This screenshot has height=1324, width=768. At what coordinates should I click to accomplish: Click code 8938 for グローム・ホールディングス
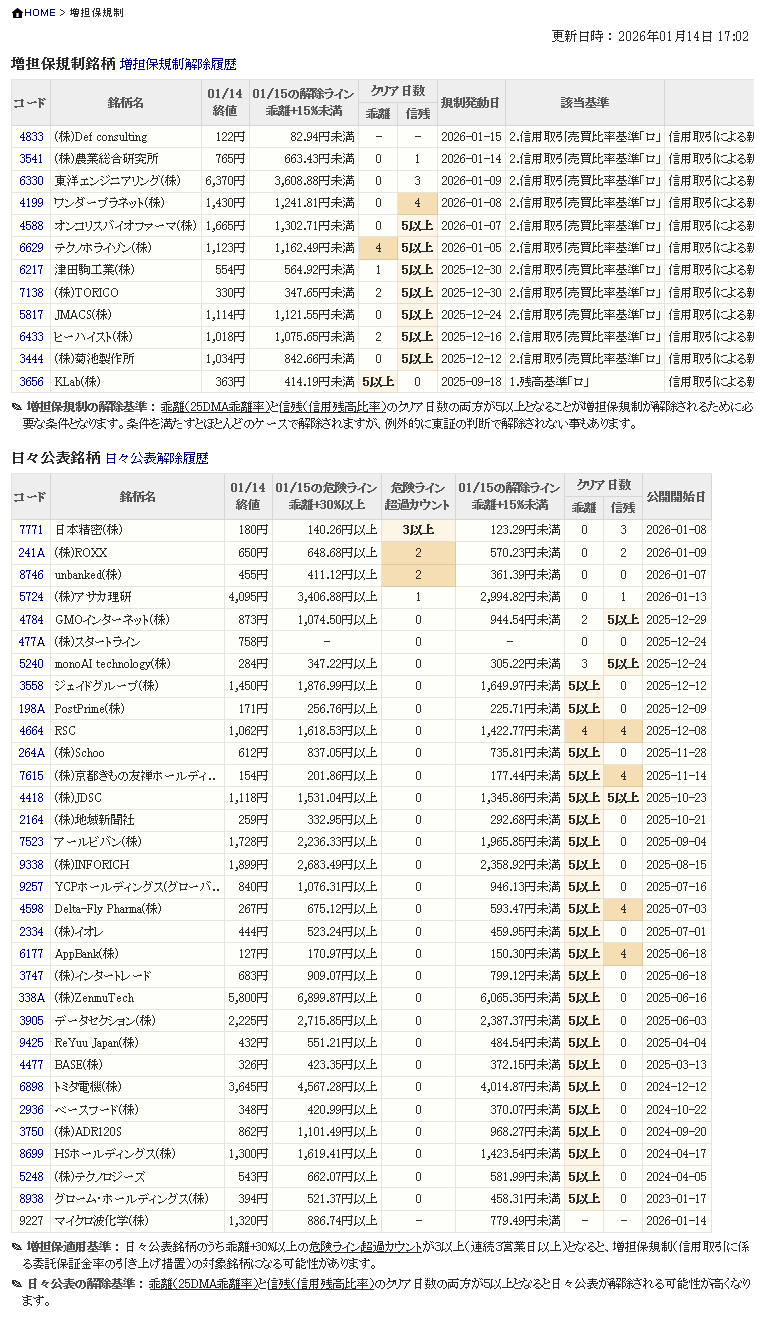pyautogui.click(x=31, y=1199)
